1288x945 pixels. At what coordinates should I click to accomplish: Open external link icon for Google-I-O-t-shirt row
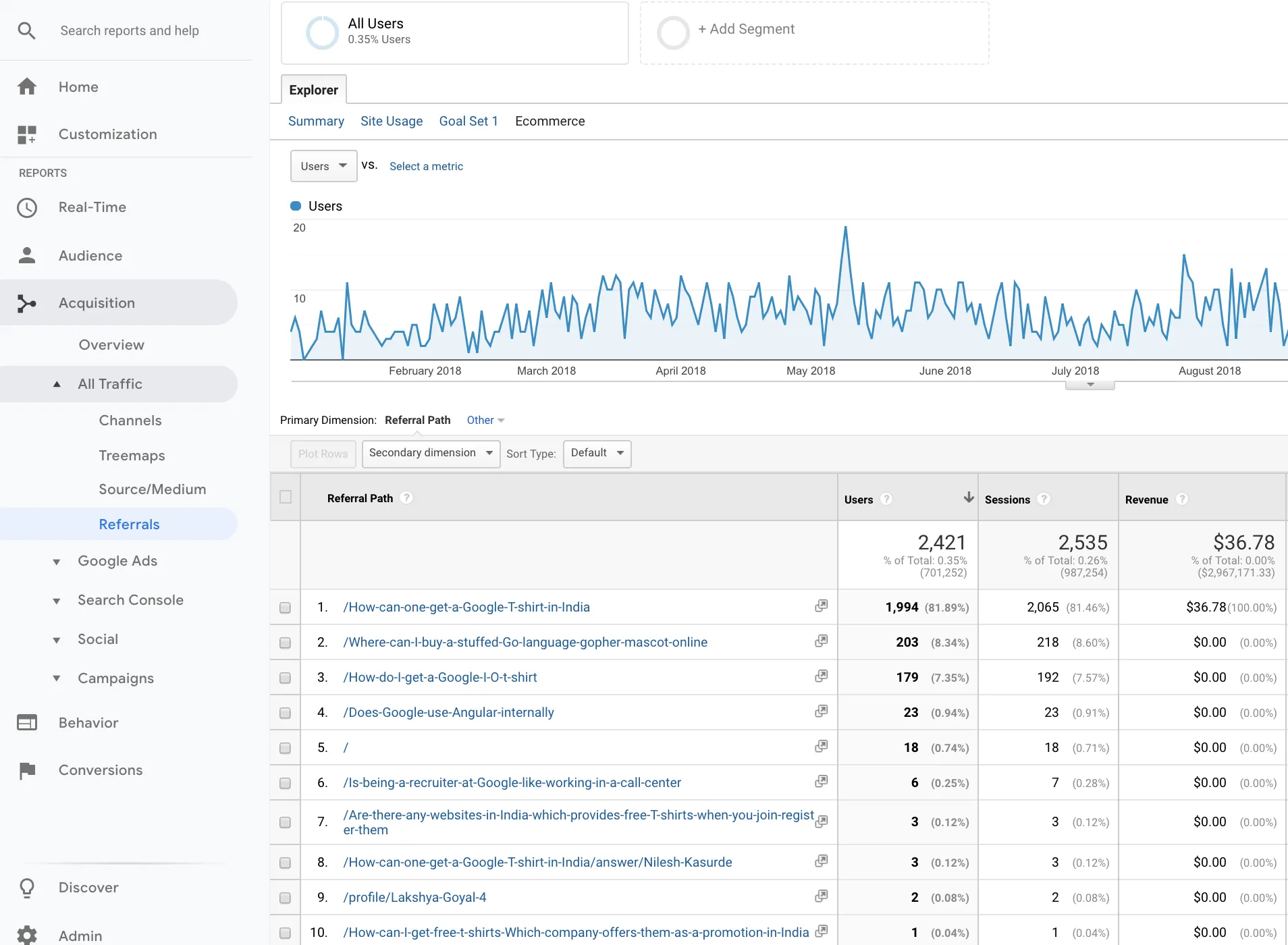click(x=821, y=676)
